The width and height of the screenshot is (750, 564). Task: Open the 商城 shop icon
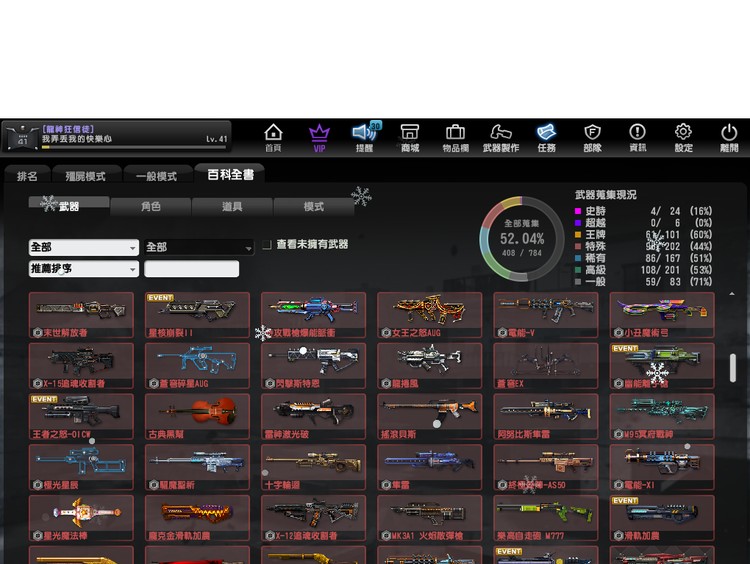pyautogui.click(x=409, y=137)
